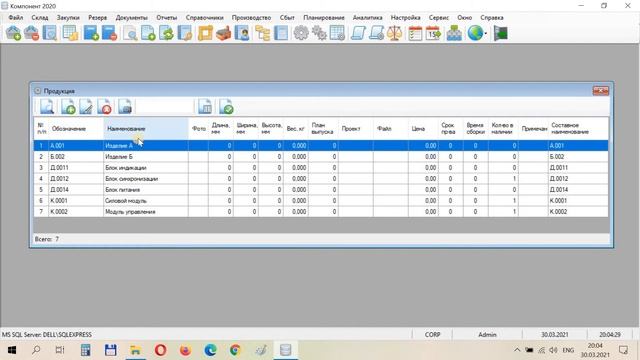This screenshot has height=360, width=640.
Task: Open Opera browser from the taskbar
Action: coord(160,350)
